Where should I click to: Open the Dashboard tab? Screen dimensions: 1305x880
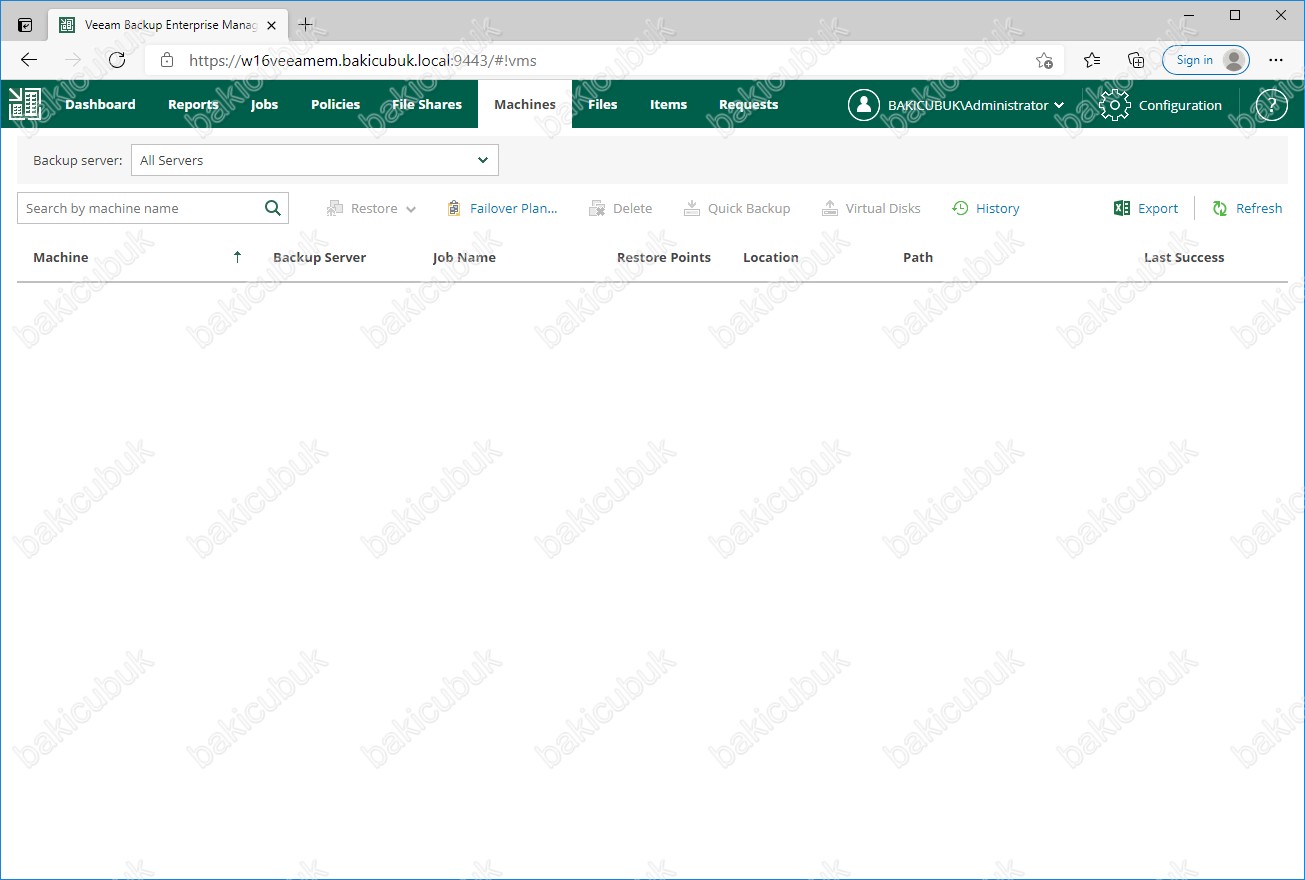(x=100, y=104)
